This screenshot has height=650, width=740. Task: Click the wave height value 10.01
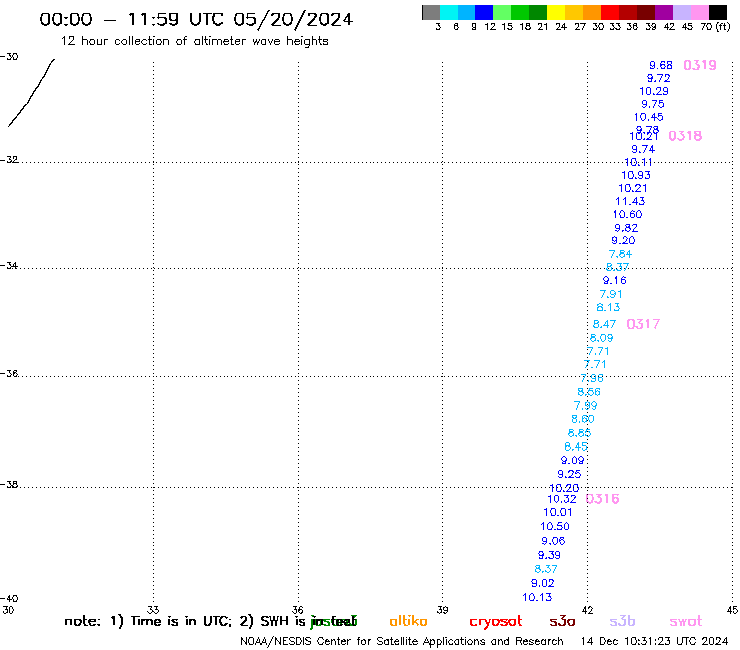pos(557,512)
